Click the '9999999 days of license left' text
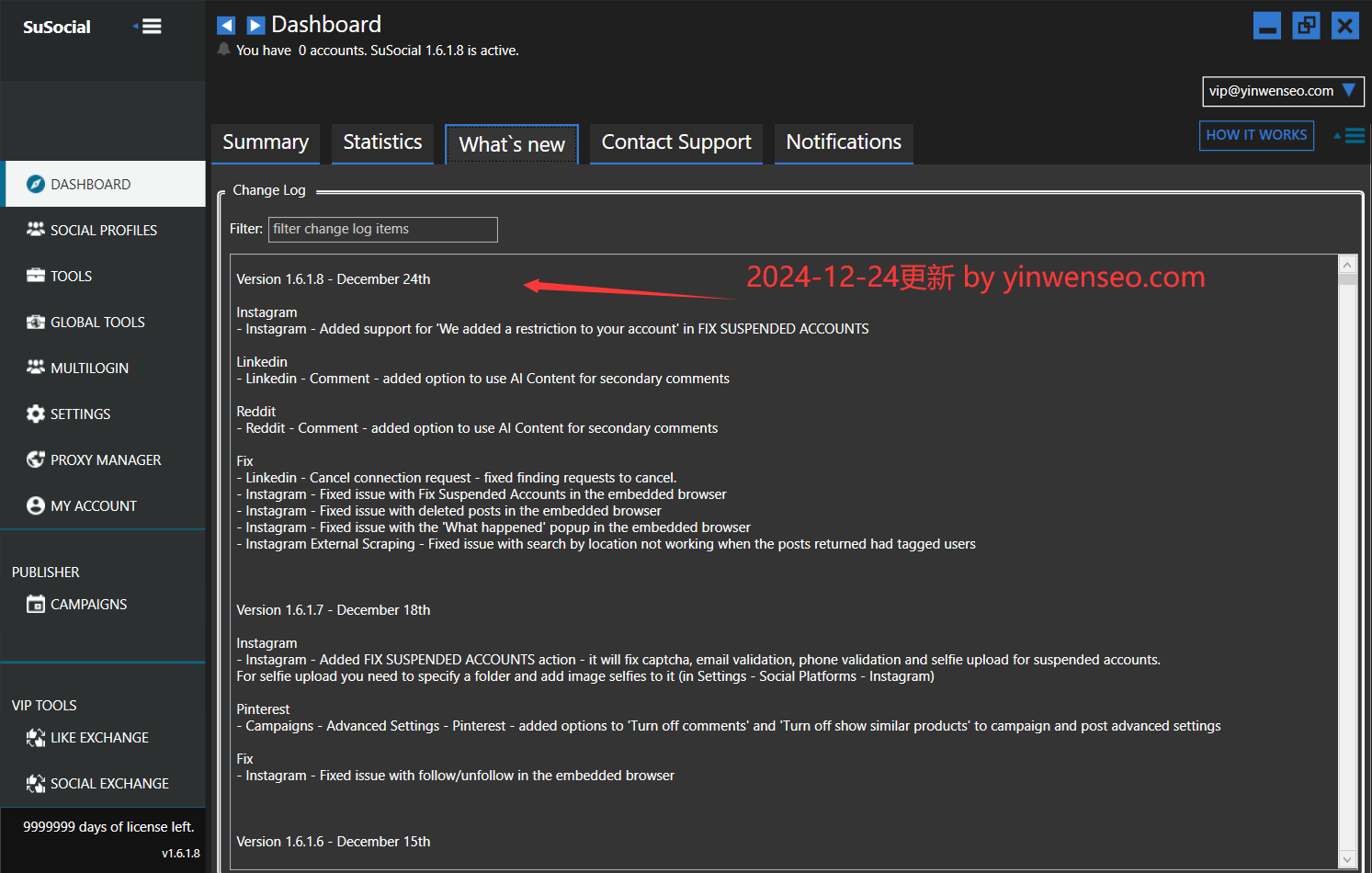This screenshot has width=1372, height=873. coord(108,827)
